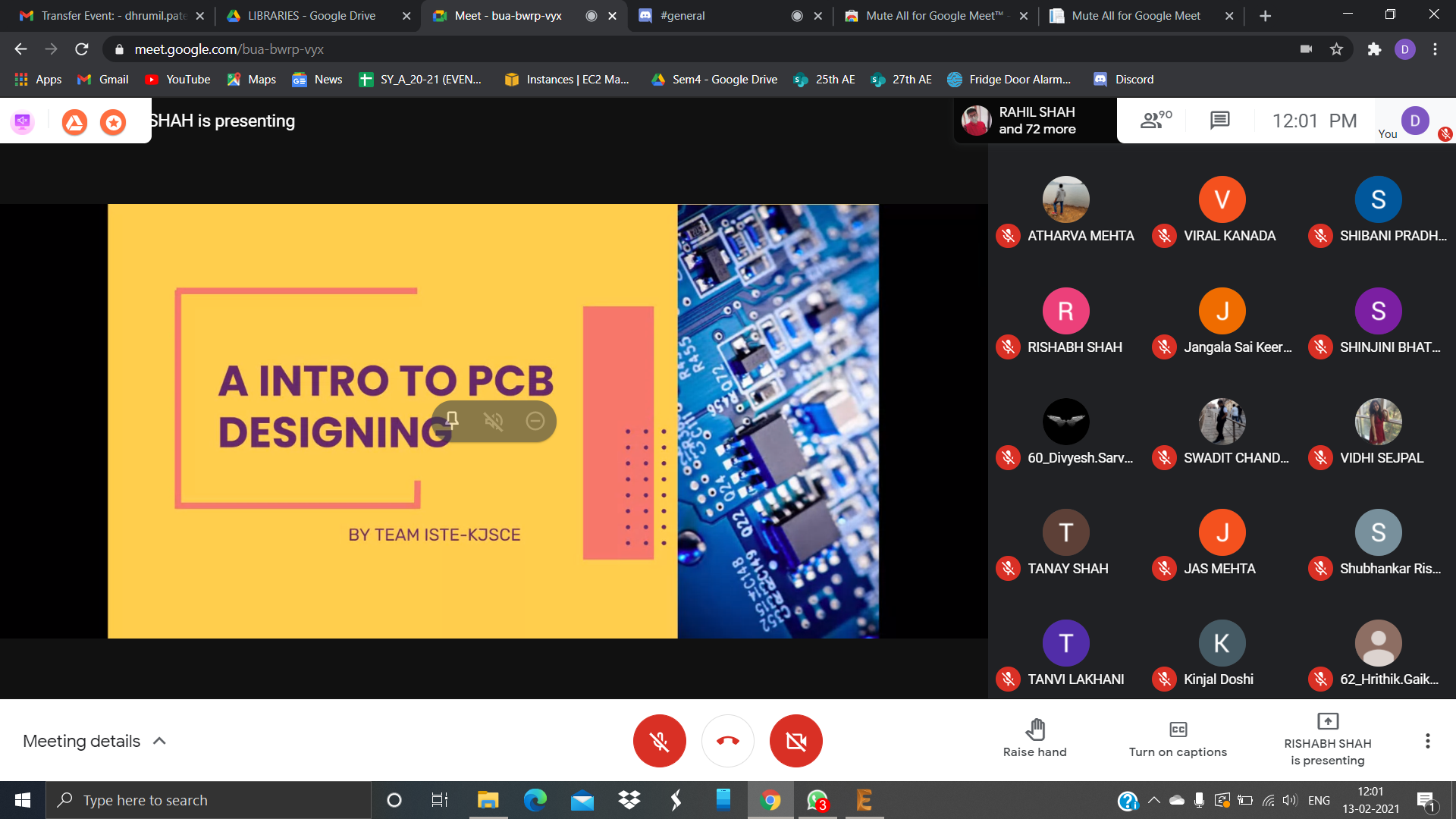Image resolution: width=1456 pixels, height=819 pixels.
Task: Switch to the LIBRARIES - Google Drive tab
Action: point(311,15)
